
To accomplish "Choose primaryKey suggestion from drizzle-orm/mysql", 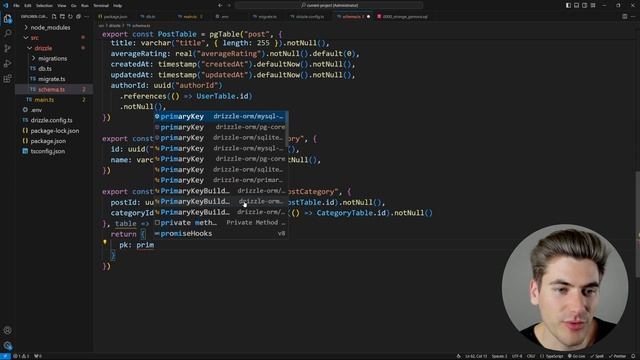I will point(221,116).
